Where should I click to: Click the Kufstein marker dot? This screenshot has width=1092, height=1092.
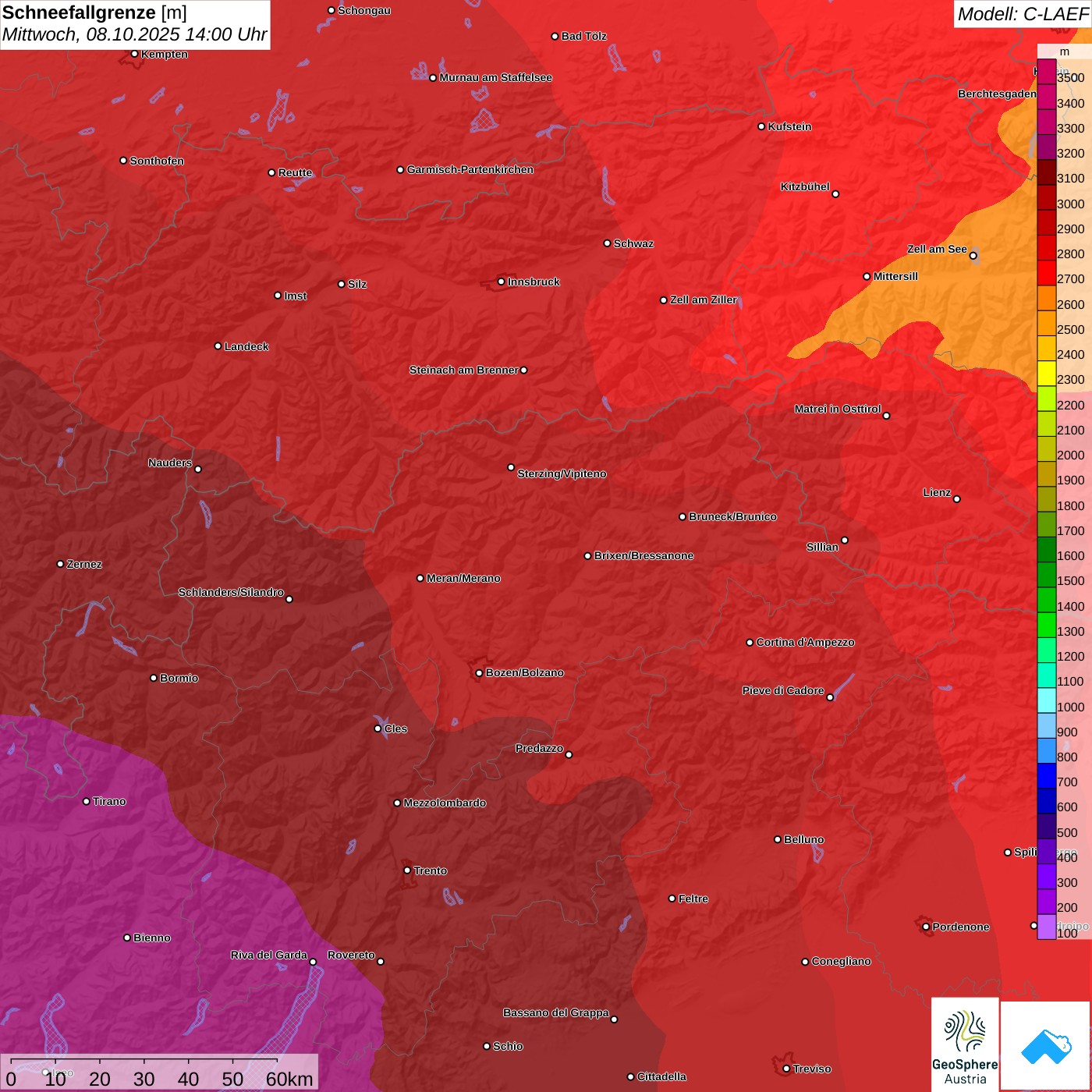point(762,126)
